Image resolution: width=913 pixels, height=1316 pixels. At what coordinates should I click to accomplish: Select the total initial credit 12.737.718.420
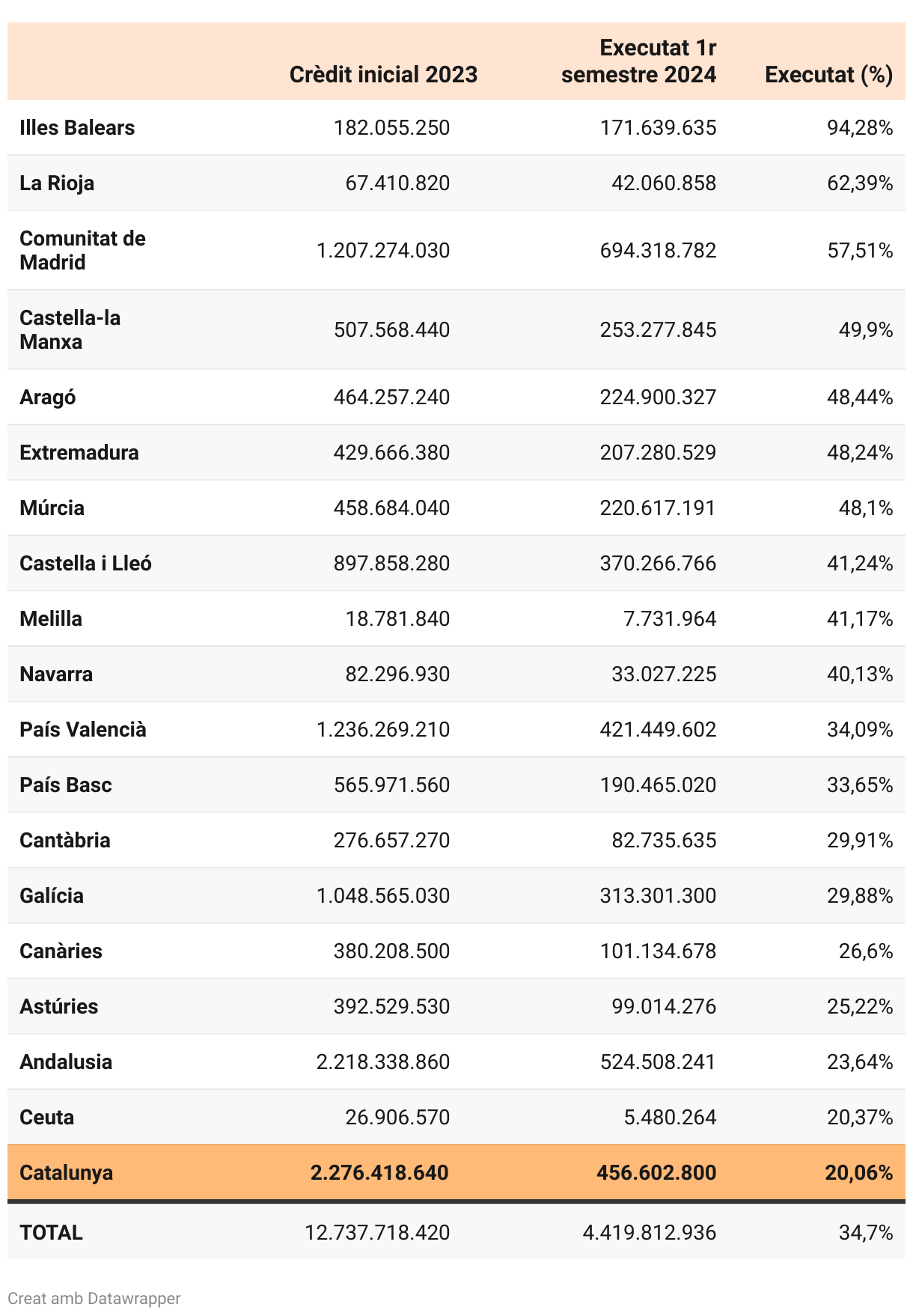(377, 1232)
